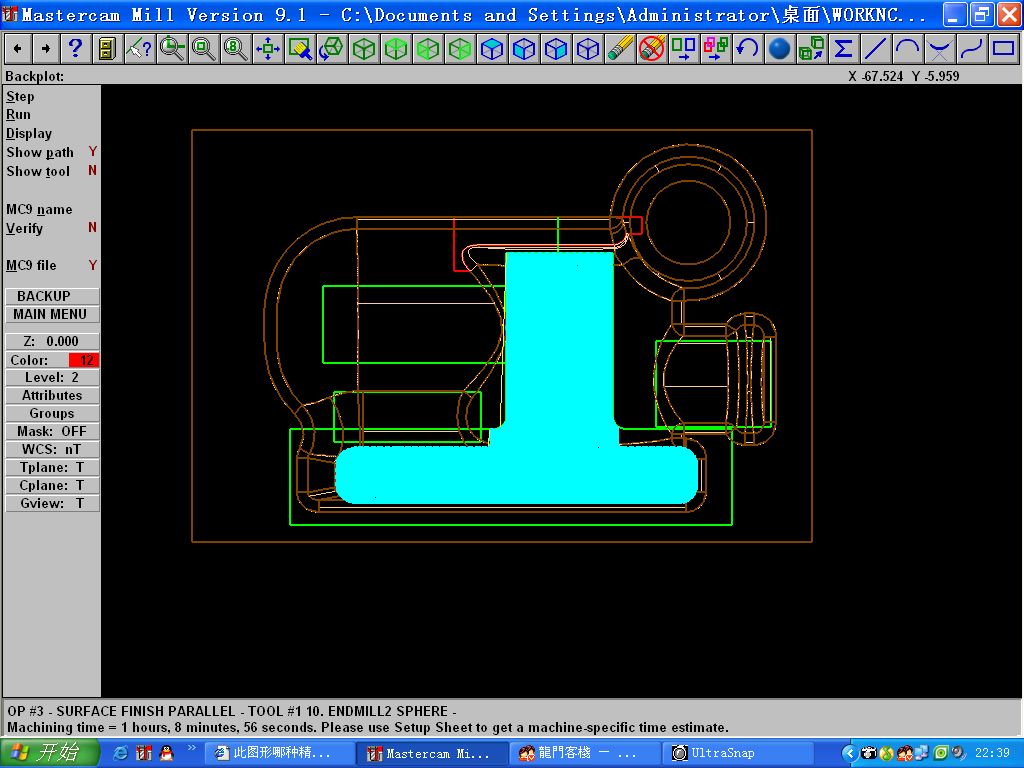Click the BACKUP button
This screenshot has height=768, width=1024.
(52, 296)
